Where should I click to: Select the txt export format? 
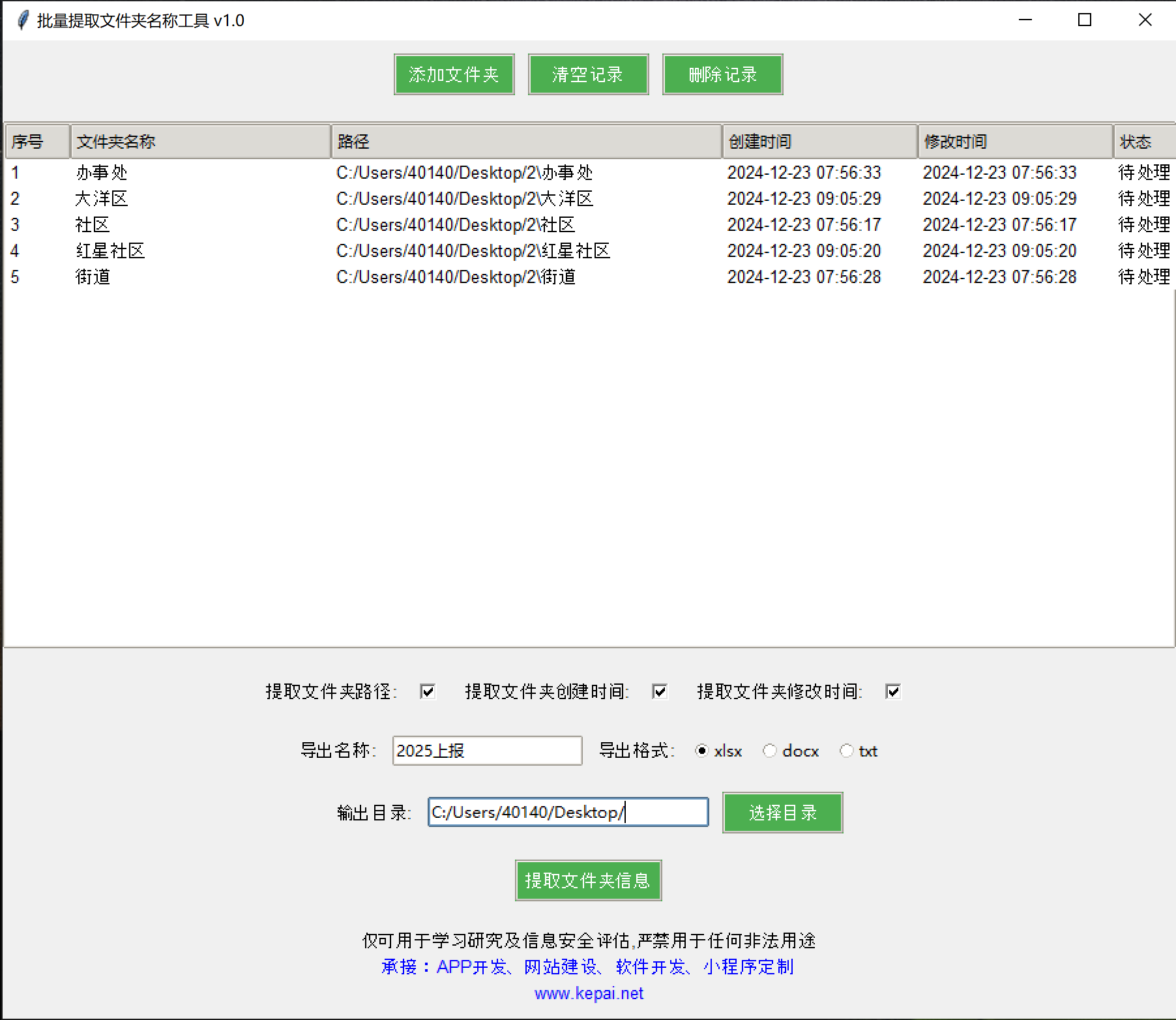(x=846, y=751)
